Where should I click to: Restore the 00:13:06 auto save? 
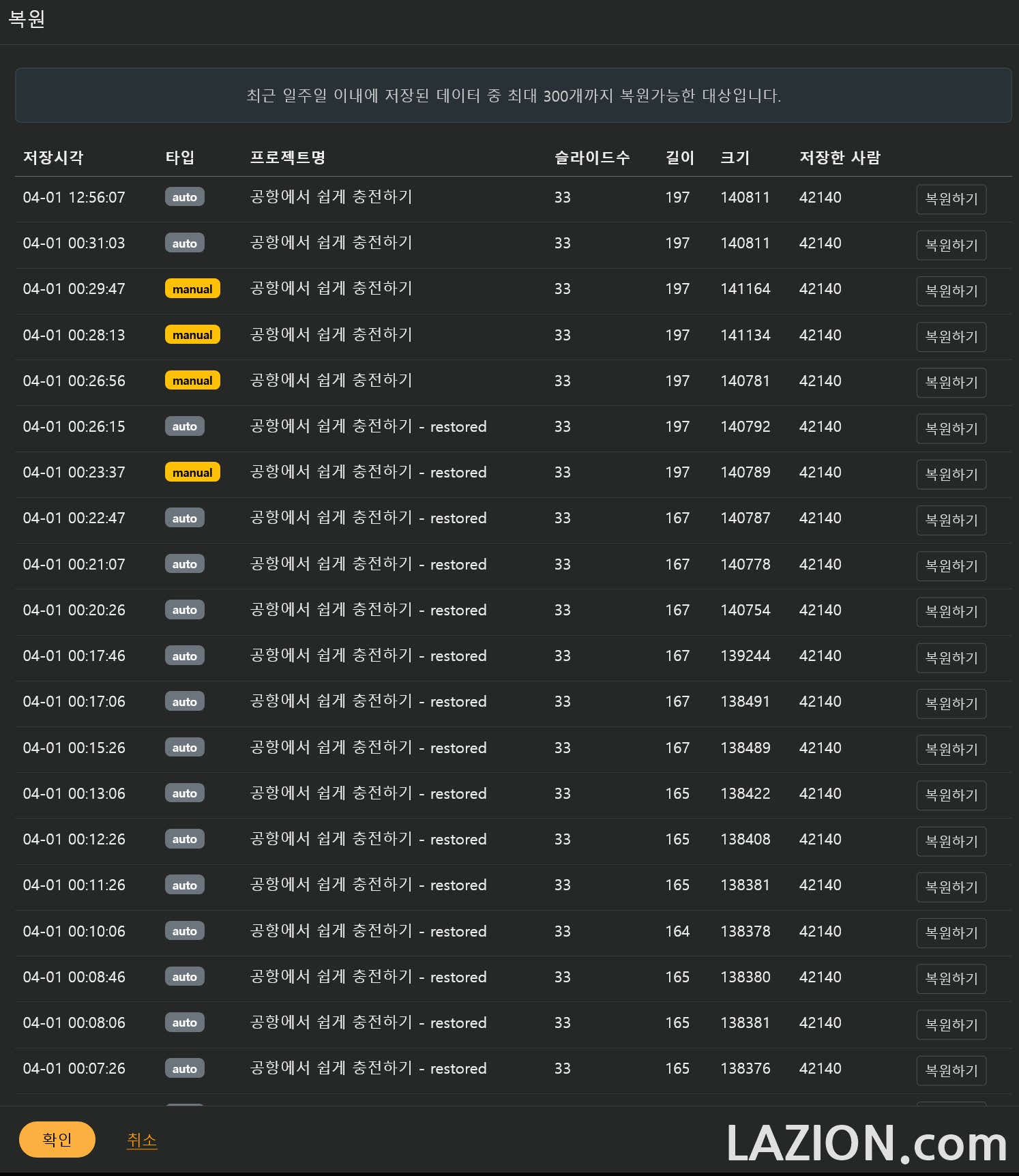tap(951, 795)
